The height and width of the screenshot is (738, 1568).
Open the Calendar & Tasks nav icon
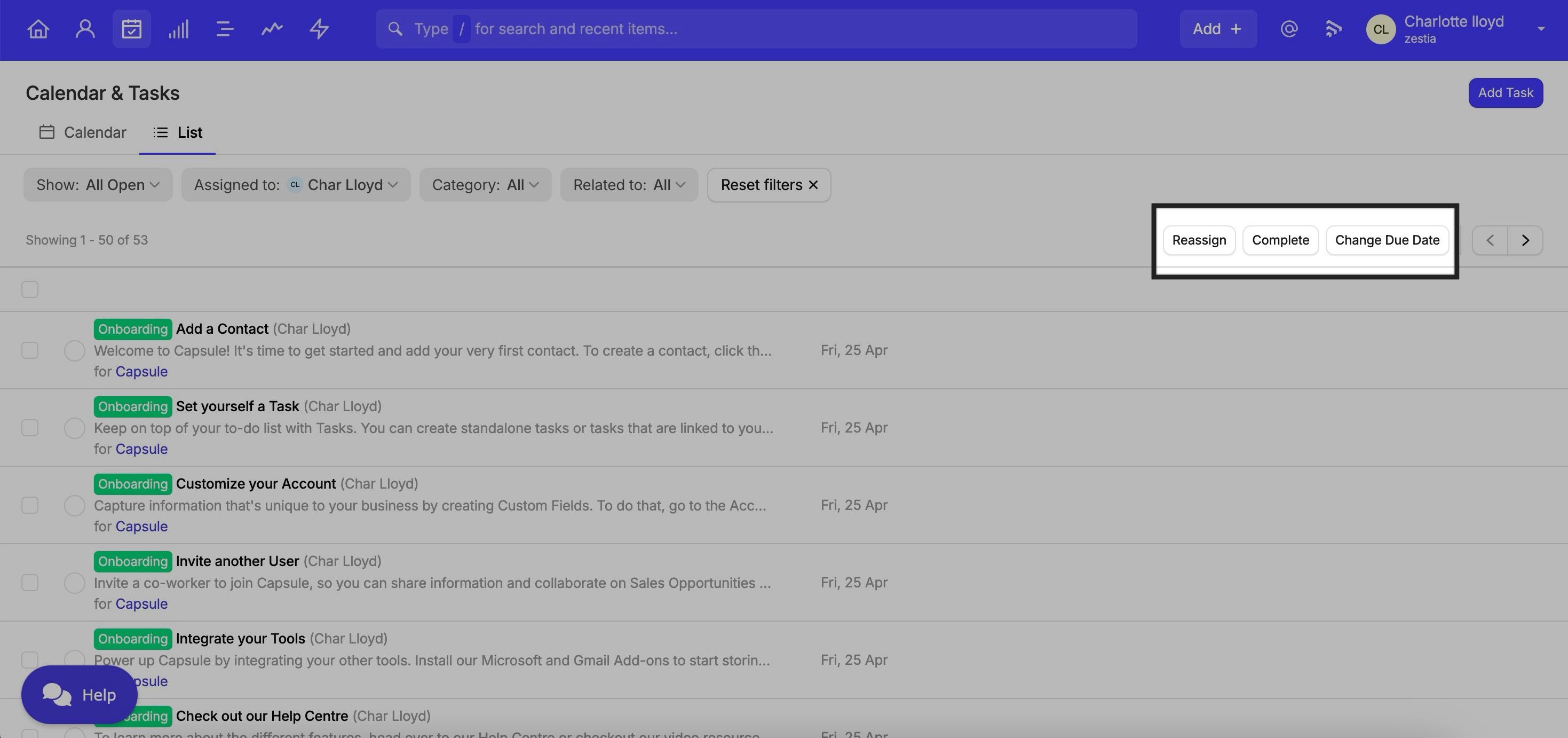coord(131,29)
